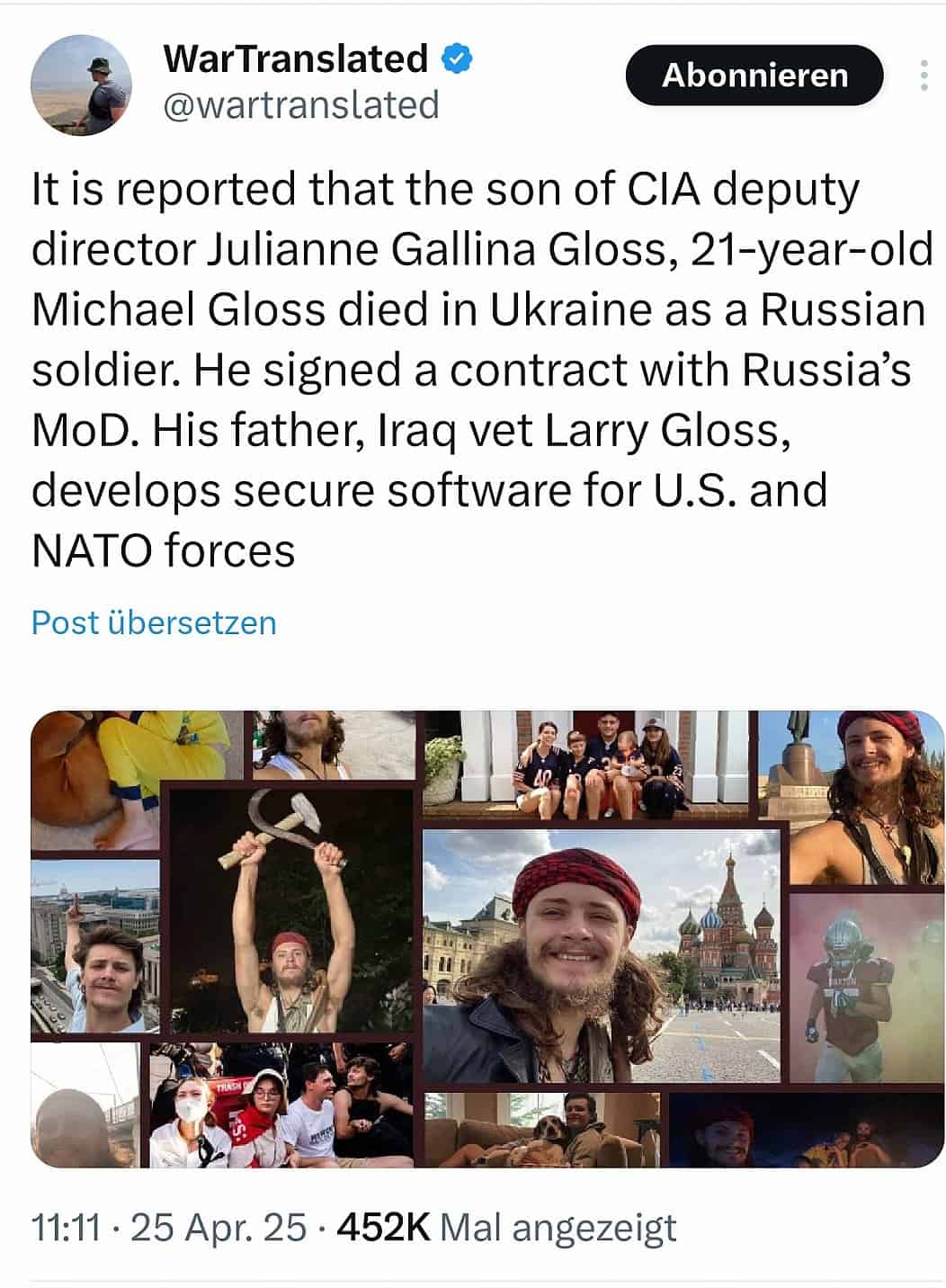Open the WarTranslated display name
Image resolution: width=946 pixels, height=1288 pixels.
pos(296,59)
